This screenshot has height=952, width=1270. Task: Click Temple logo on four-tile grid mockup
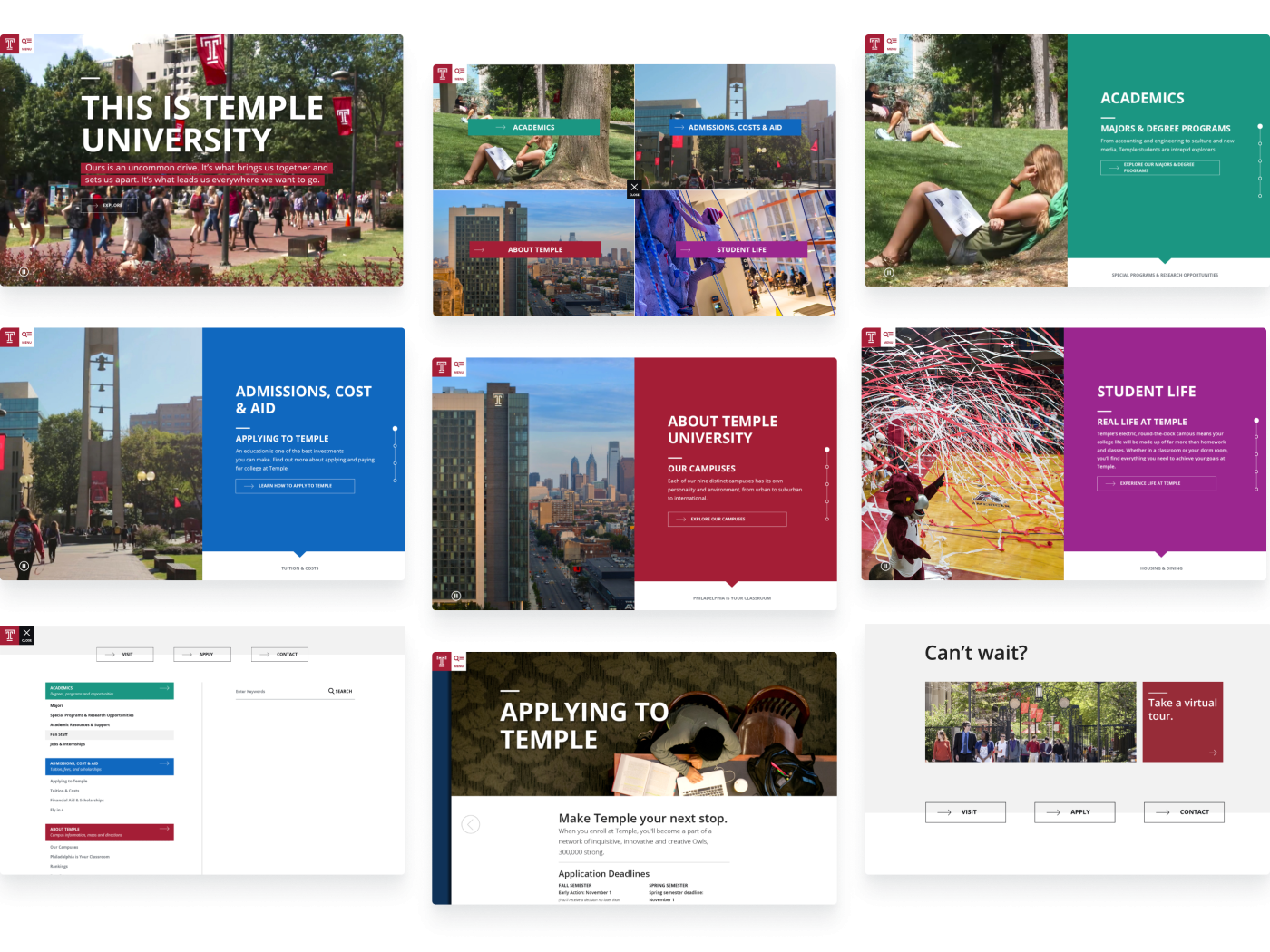coord(442,73)
